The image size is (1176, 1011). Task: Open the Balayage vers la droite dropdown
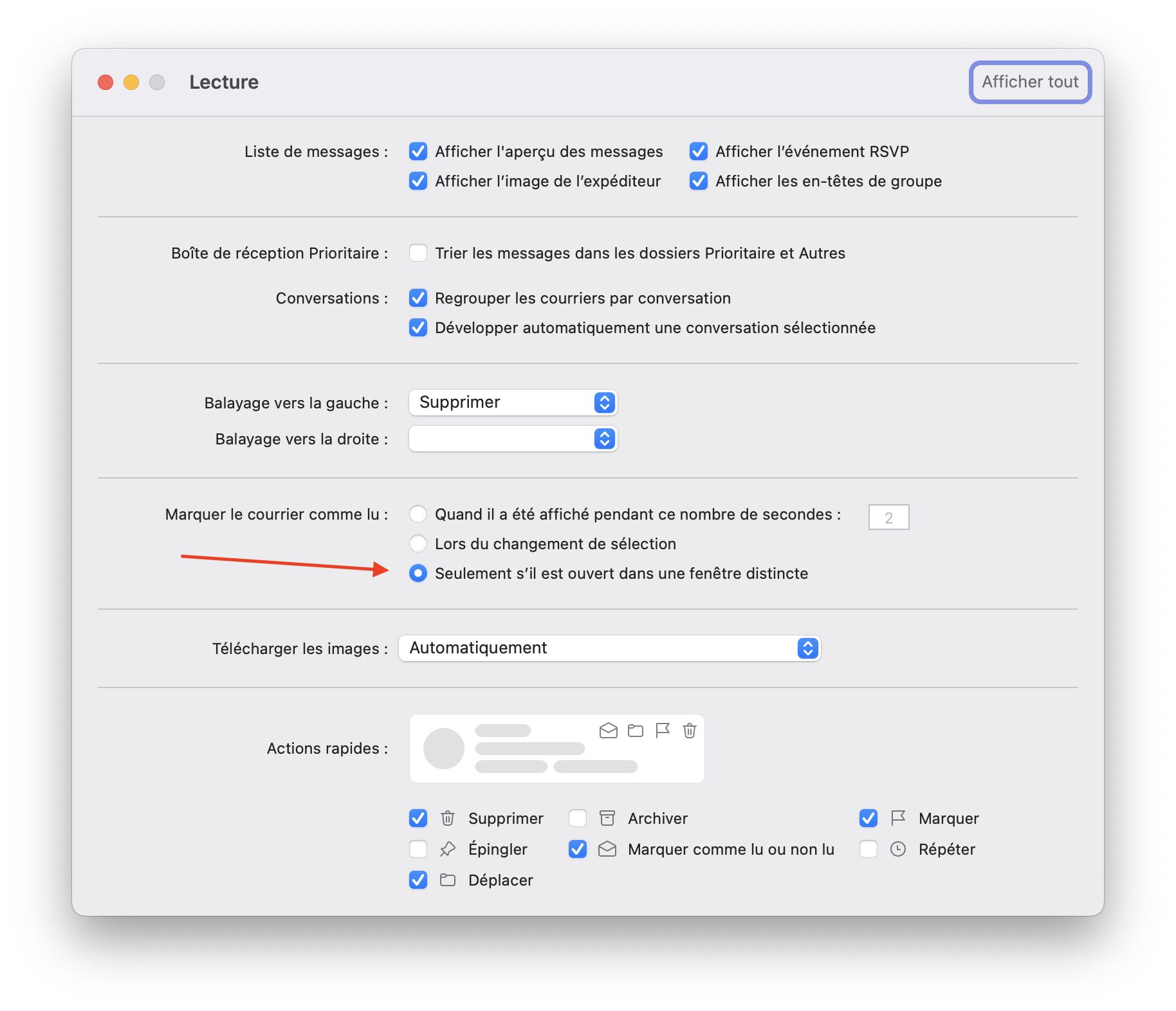coord(513,439)
